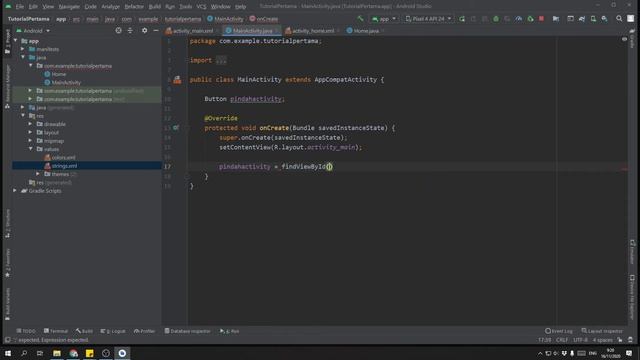Click the red Stop button icon

(x=541, y=19)
